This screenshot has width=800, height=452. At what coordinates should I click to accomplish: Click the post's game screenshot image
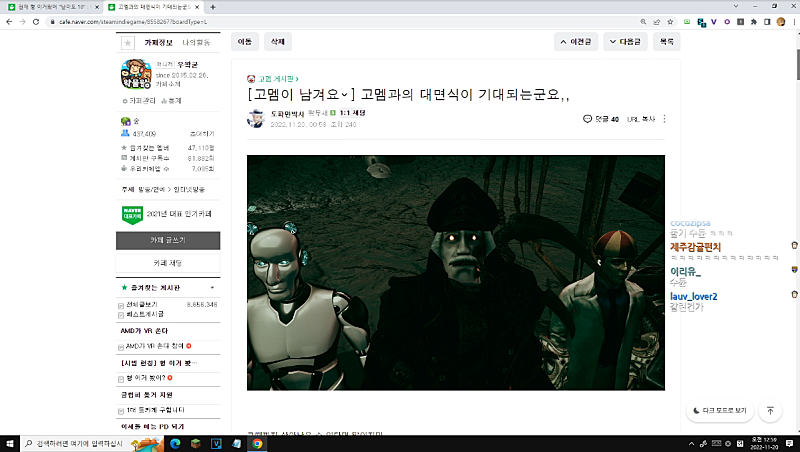456,272
